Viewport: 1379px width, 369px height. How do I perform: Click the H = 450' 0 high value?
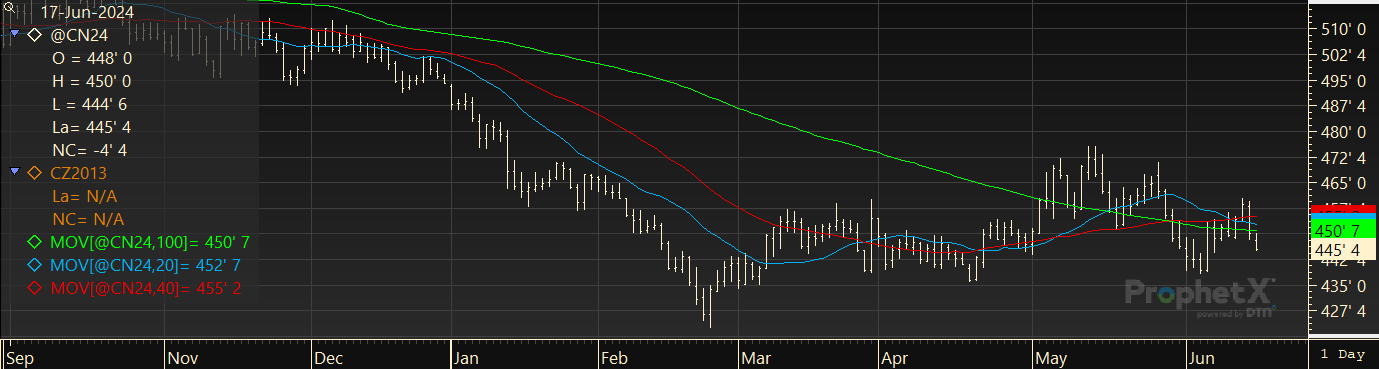(92, 81)
